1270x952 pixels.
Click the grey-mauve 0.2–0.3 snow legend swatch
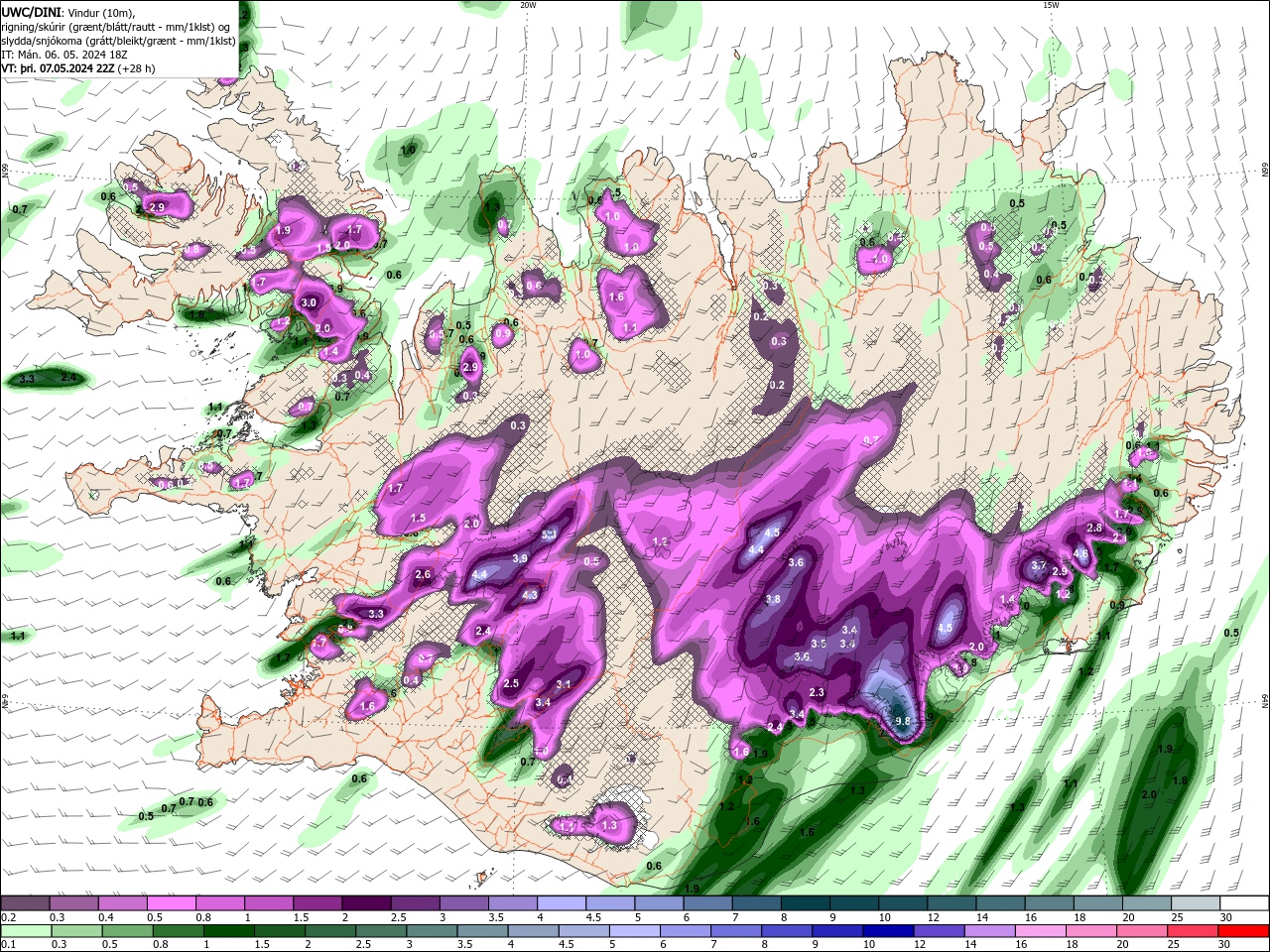[25, 902]
